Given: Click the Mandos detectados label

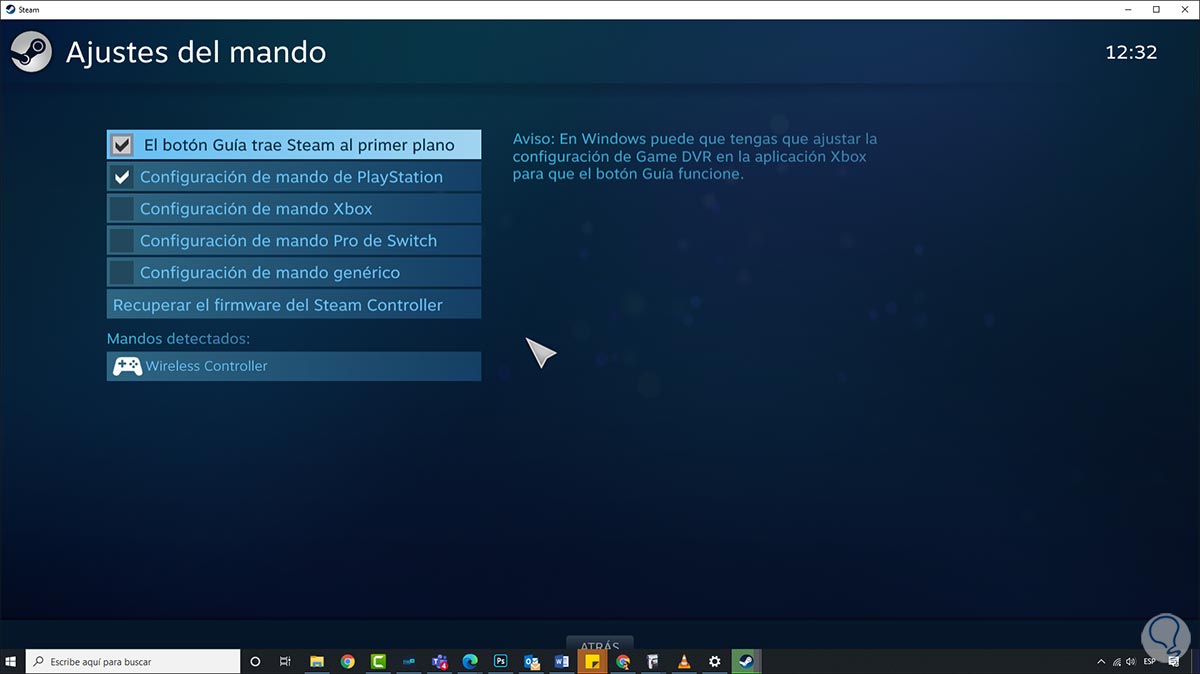Looking at the screenshot, I should [178, 338].
